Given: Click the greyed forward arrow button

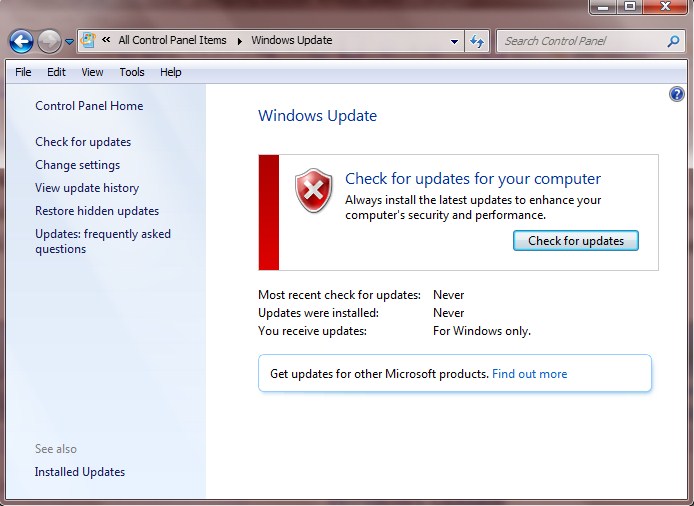Looking at the screenshot, I should point(49,42).
